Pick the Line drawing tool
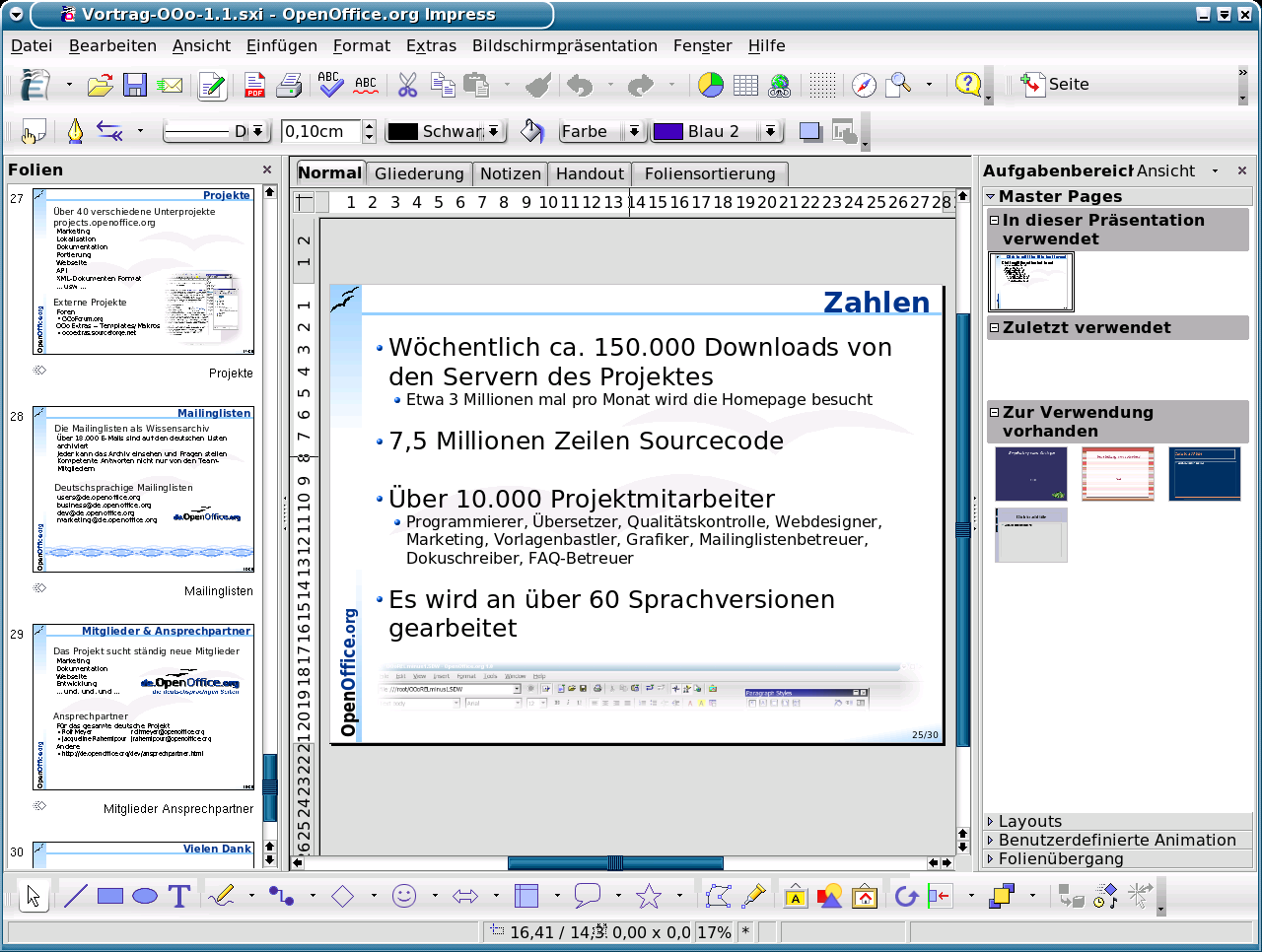 tap(75, 896)
